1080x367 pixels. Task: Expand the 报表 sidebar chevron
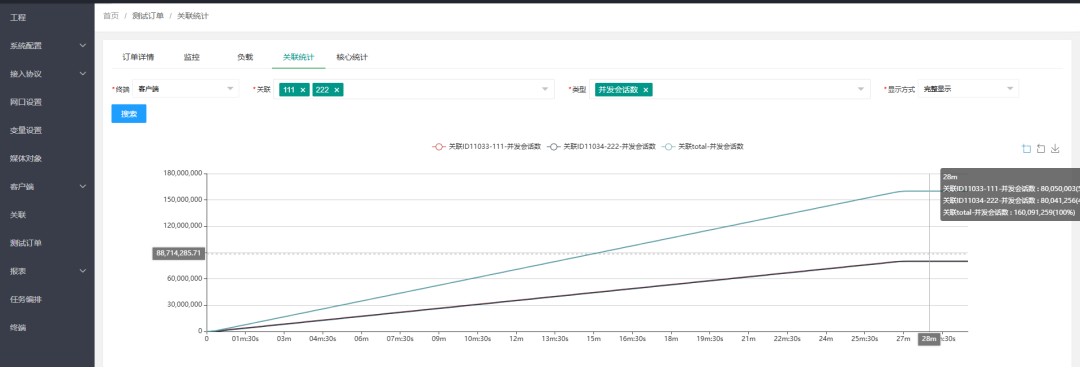[83, 271]
